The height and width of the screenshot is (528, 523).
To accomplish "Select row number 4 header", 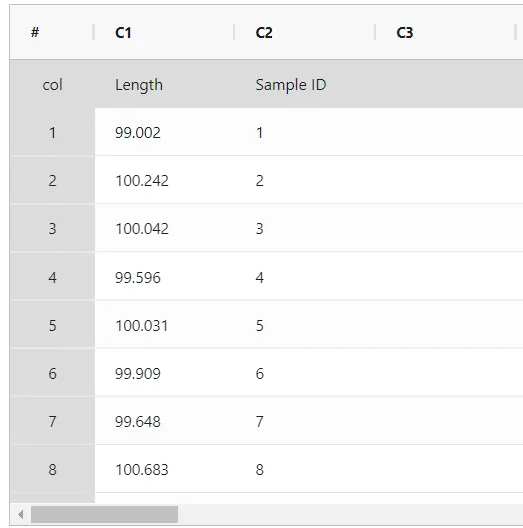I will (53, 277).
